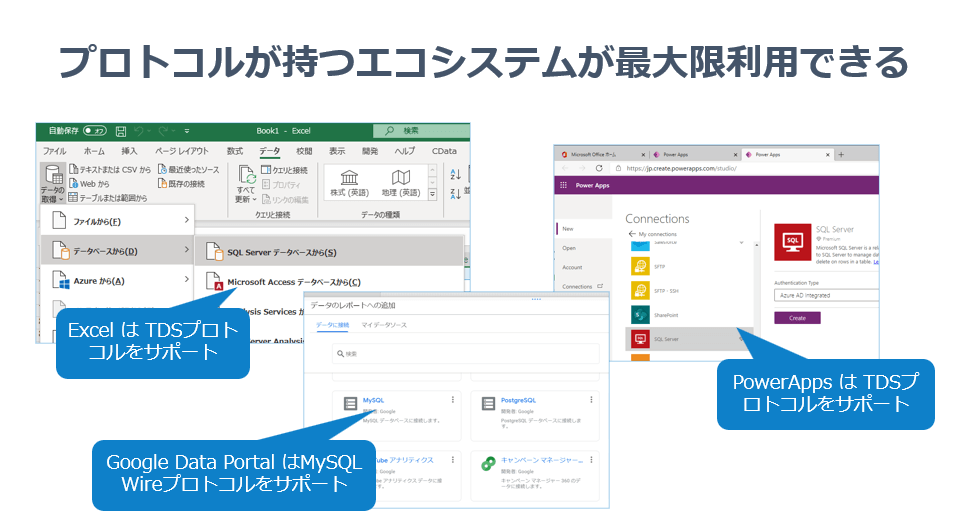This screenshot has width=970, height=518.
Task: Close the Microsoft Office ホーム browser tab
Action: 643,155
